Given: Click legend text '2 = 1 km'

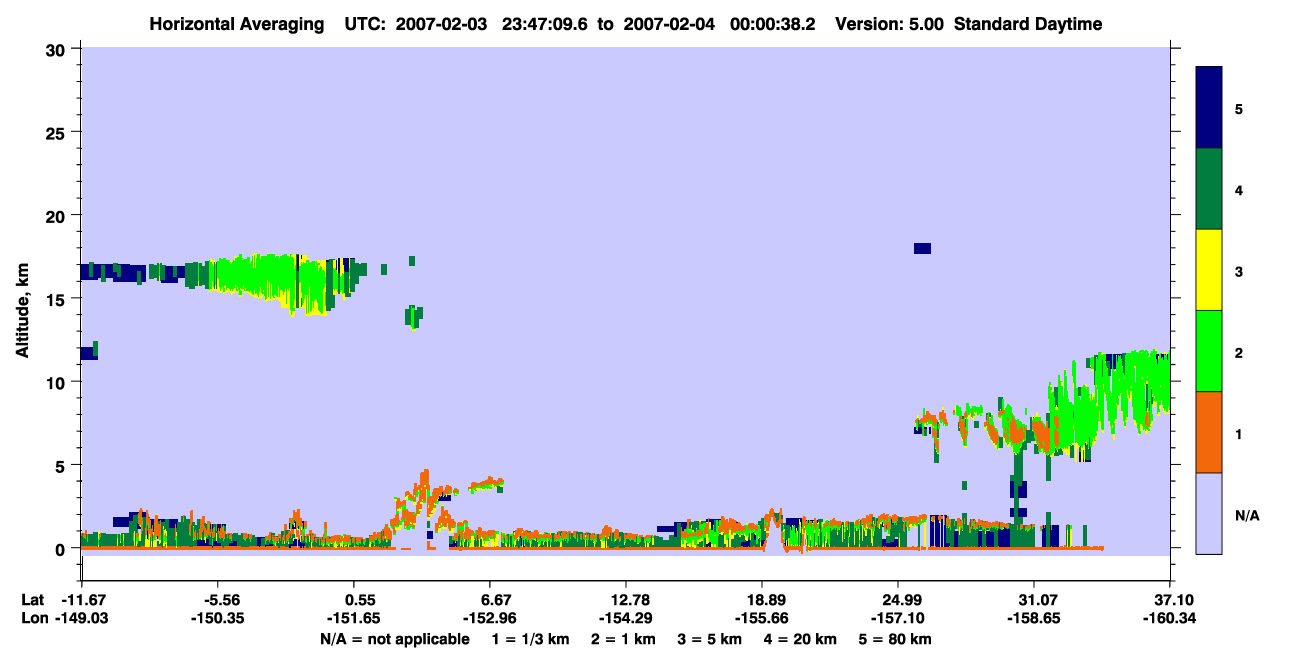Looking at the screenshot, I should [x=623, y=639].
